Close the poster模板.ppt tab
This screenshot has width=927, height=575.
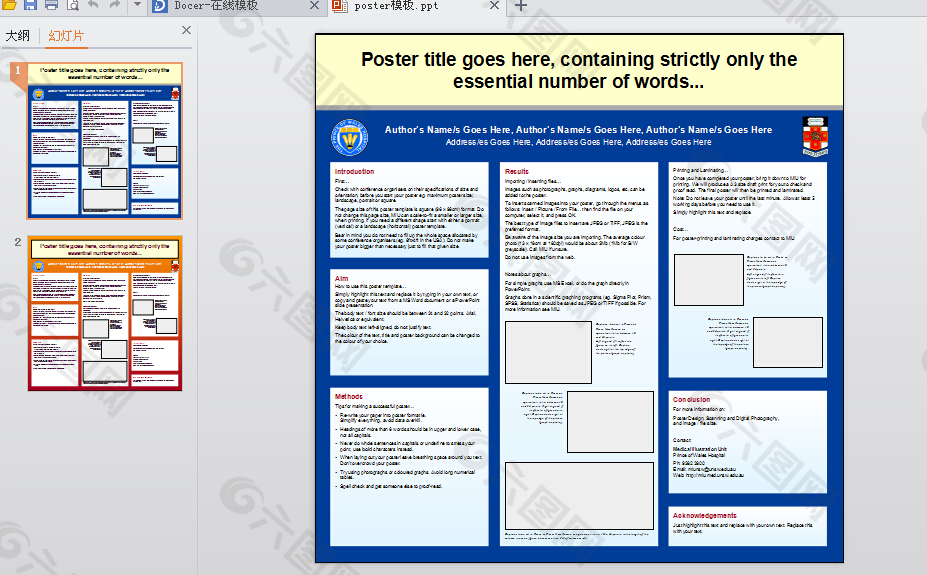pyautogui.click(x=494, y=5)
